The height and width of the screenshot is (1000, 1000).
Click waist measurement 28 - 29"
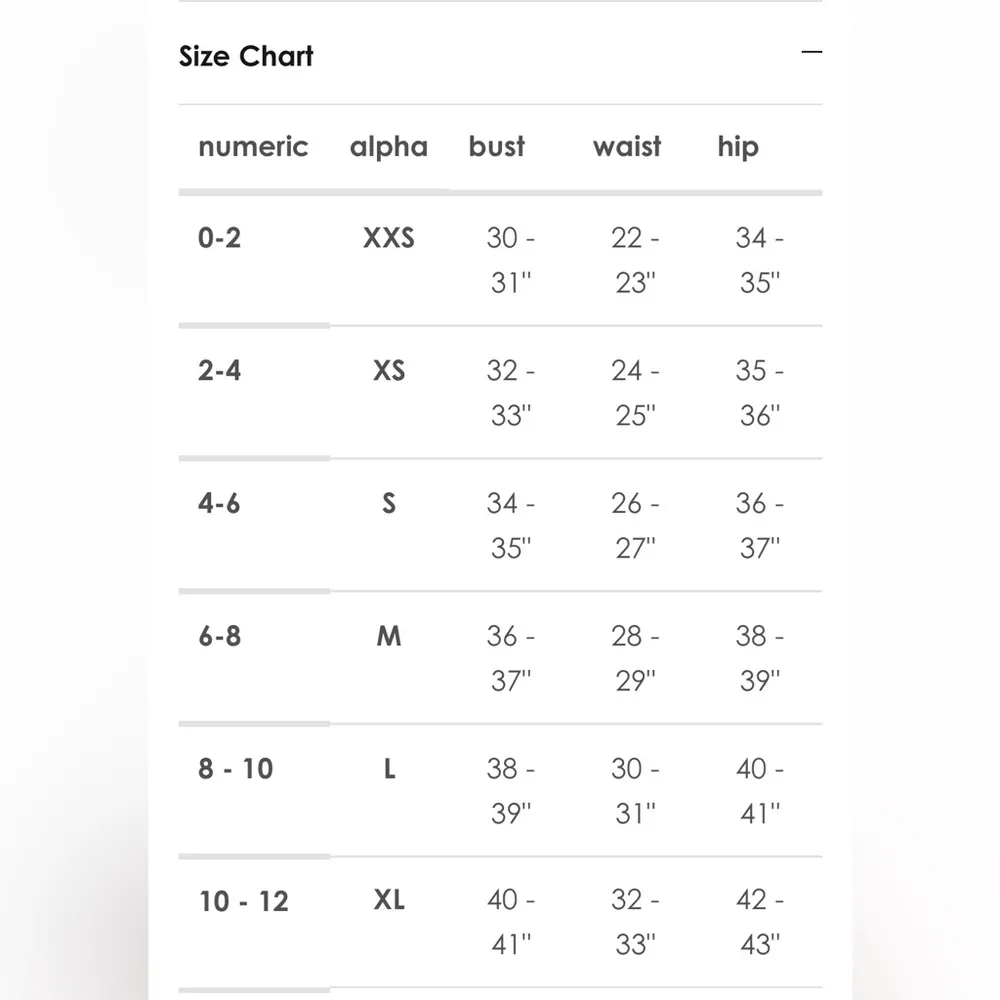tap(635, 658)
